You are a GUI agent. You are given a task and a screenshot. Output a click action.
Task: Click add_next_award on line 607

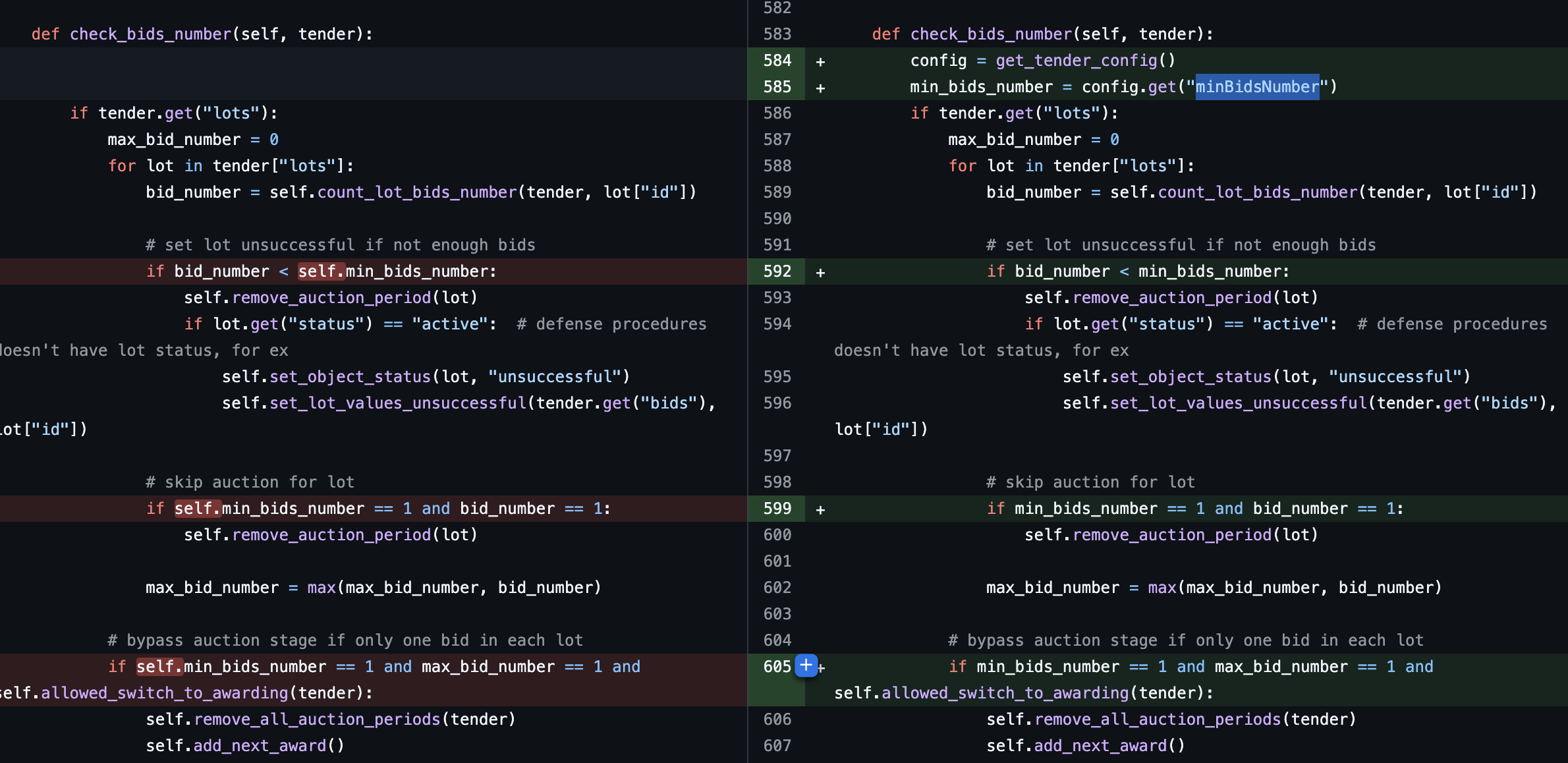pos(1100,746)
